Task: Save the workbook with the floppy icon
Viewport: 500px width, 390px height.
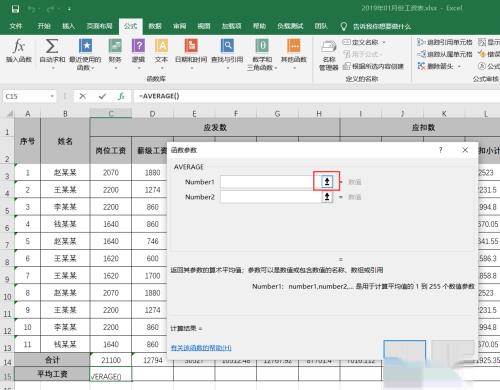Action: (15, 9)
